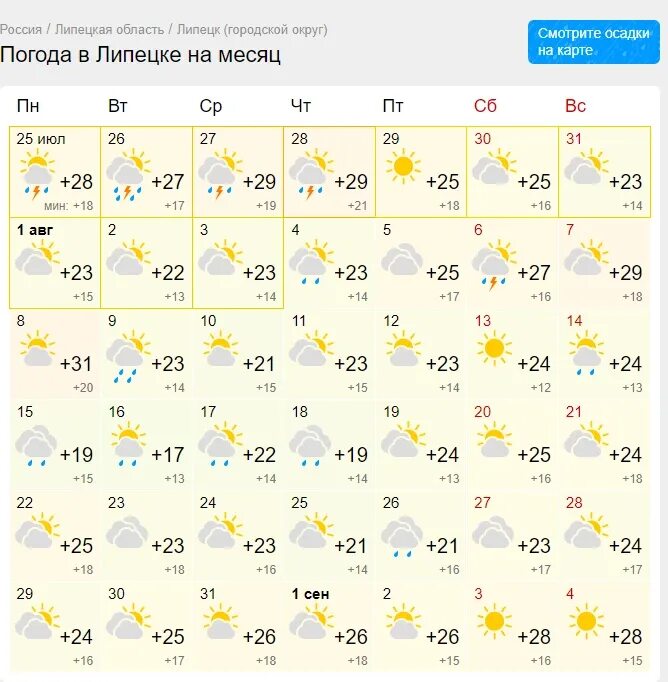Click the thunderstorm icon for 25 июл
The height and width of the screenshot is (682, 668).
pyautogui.click(x=37, y=174)
